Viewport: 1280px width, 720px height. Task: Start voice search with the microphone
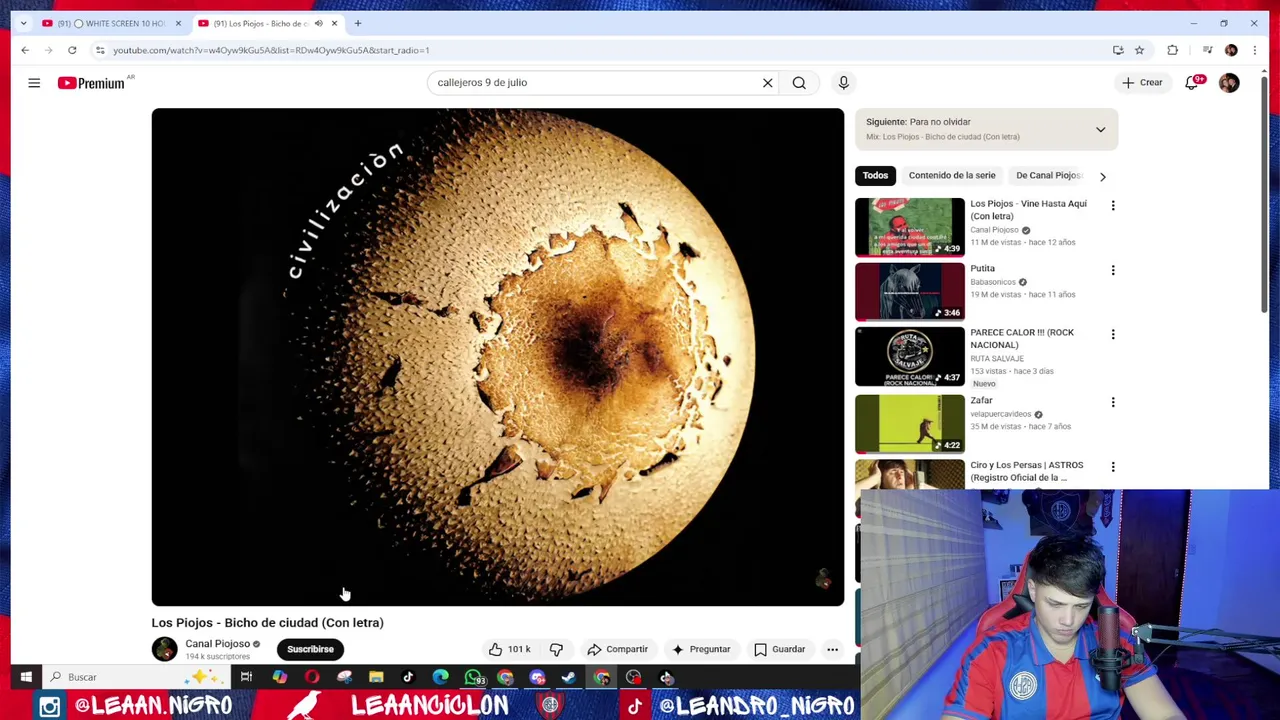(x=843, y=83)
